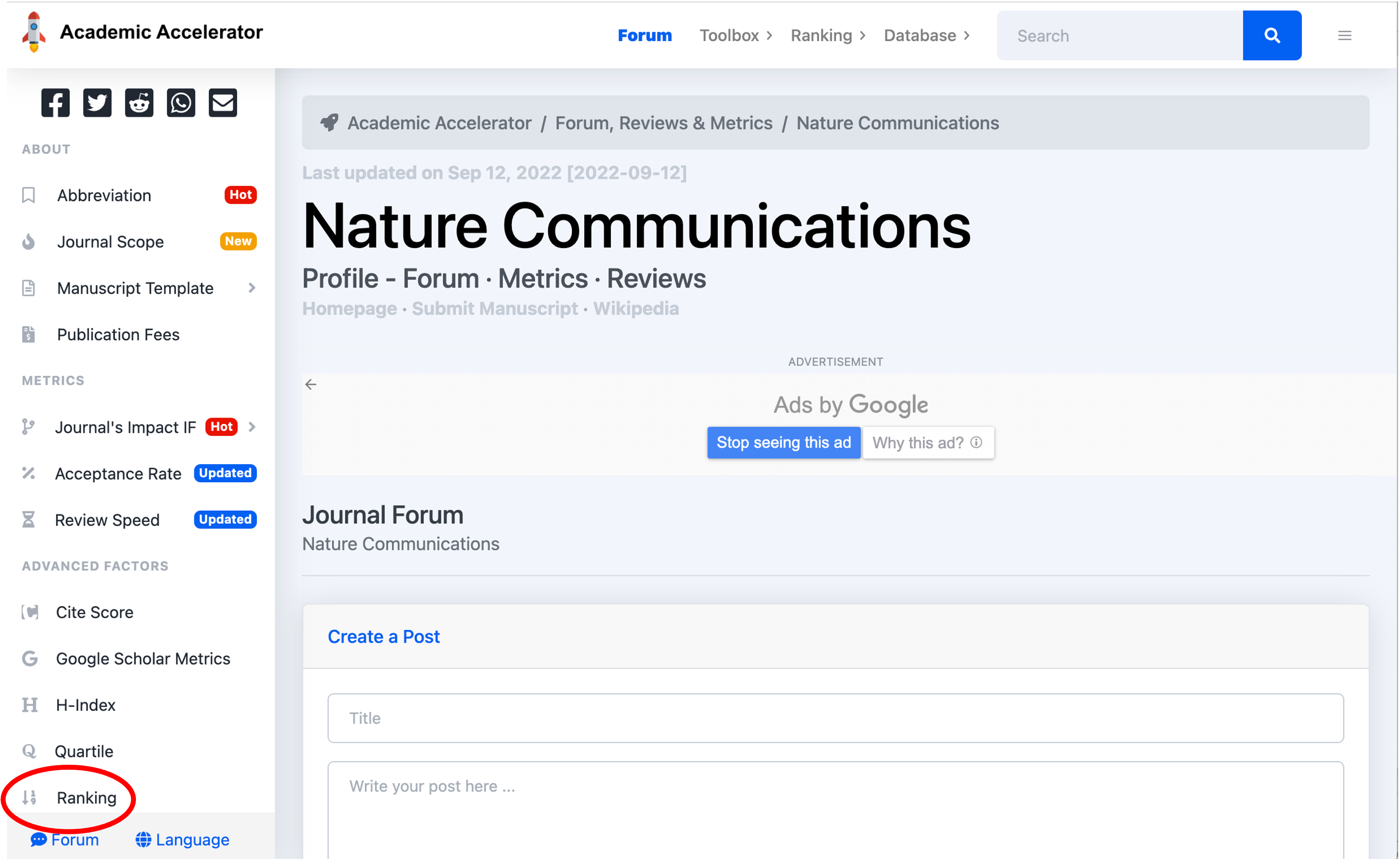Open Quartile in sidebar
This screenshot has height=859, width=1400.
click(83, 751)
